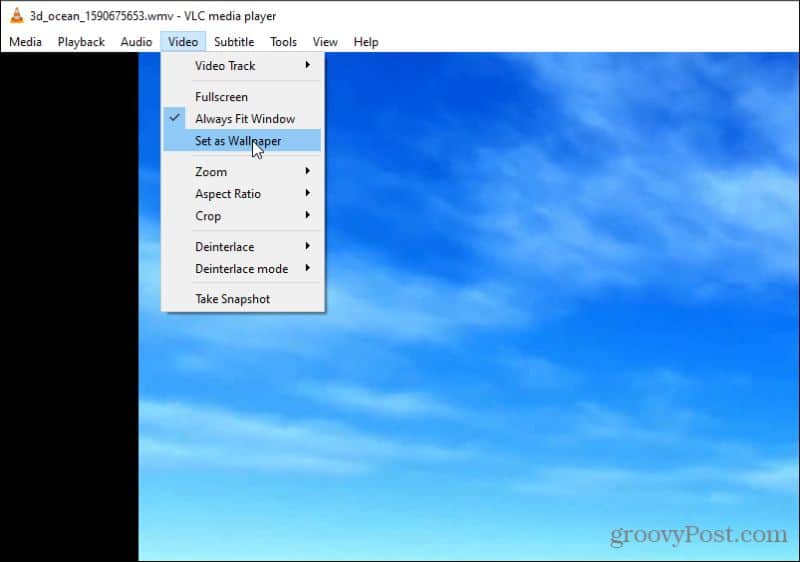Image resolution: width=800 pixels, height=562 pixels.
Task: Open the Media menu
Action: coord(26,42)
